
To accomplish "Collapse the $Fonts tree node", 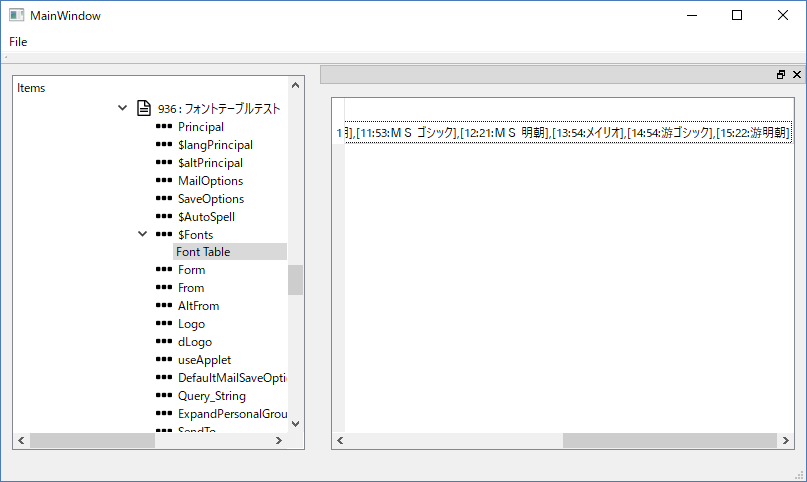I will [143, 234].
